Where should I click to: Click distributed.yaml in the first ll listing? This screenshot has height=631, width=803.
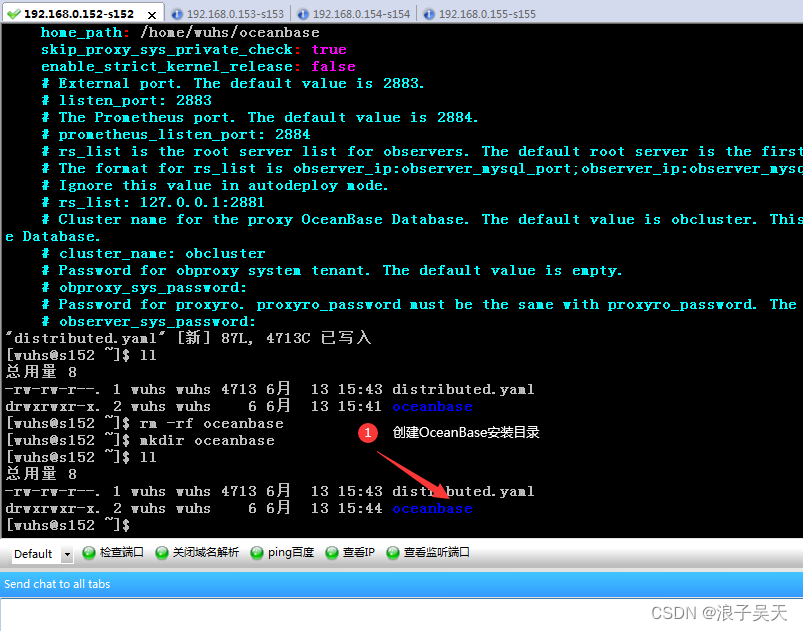click(463, 390)
